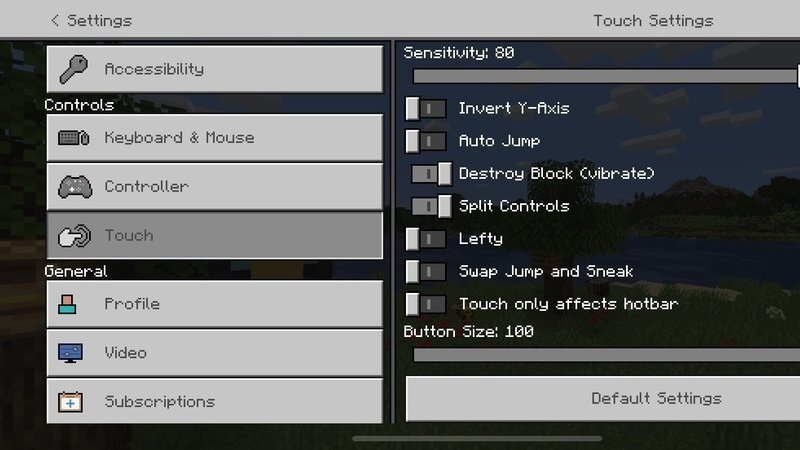The height and width of the screenshot is (450, 800).
Task: Click the hand icon for Touch
Action: pyautogui.click(x=75, y=236)
